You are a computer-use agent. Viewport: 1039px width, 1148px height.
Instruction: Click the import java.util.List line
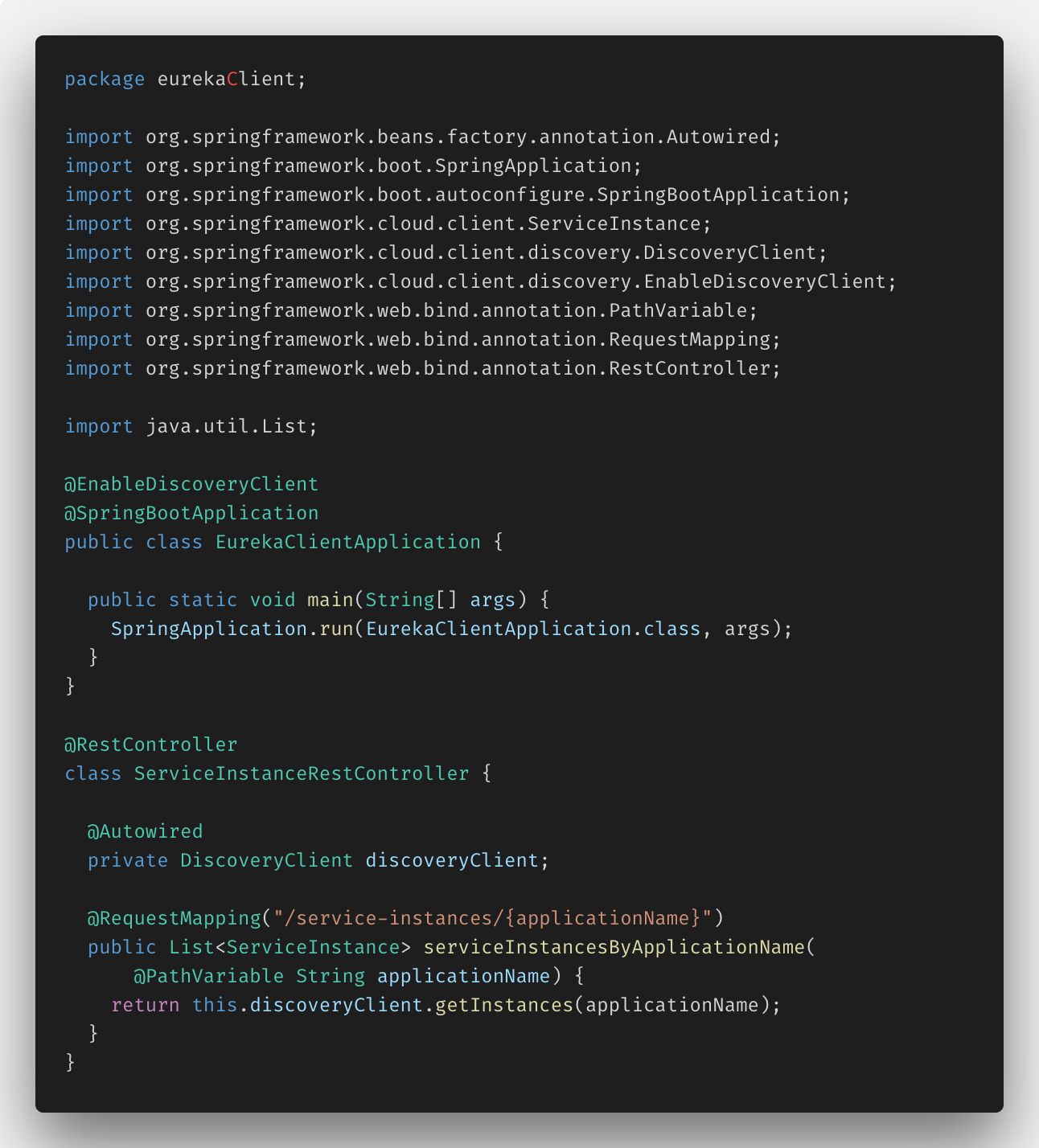(191, 426)
